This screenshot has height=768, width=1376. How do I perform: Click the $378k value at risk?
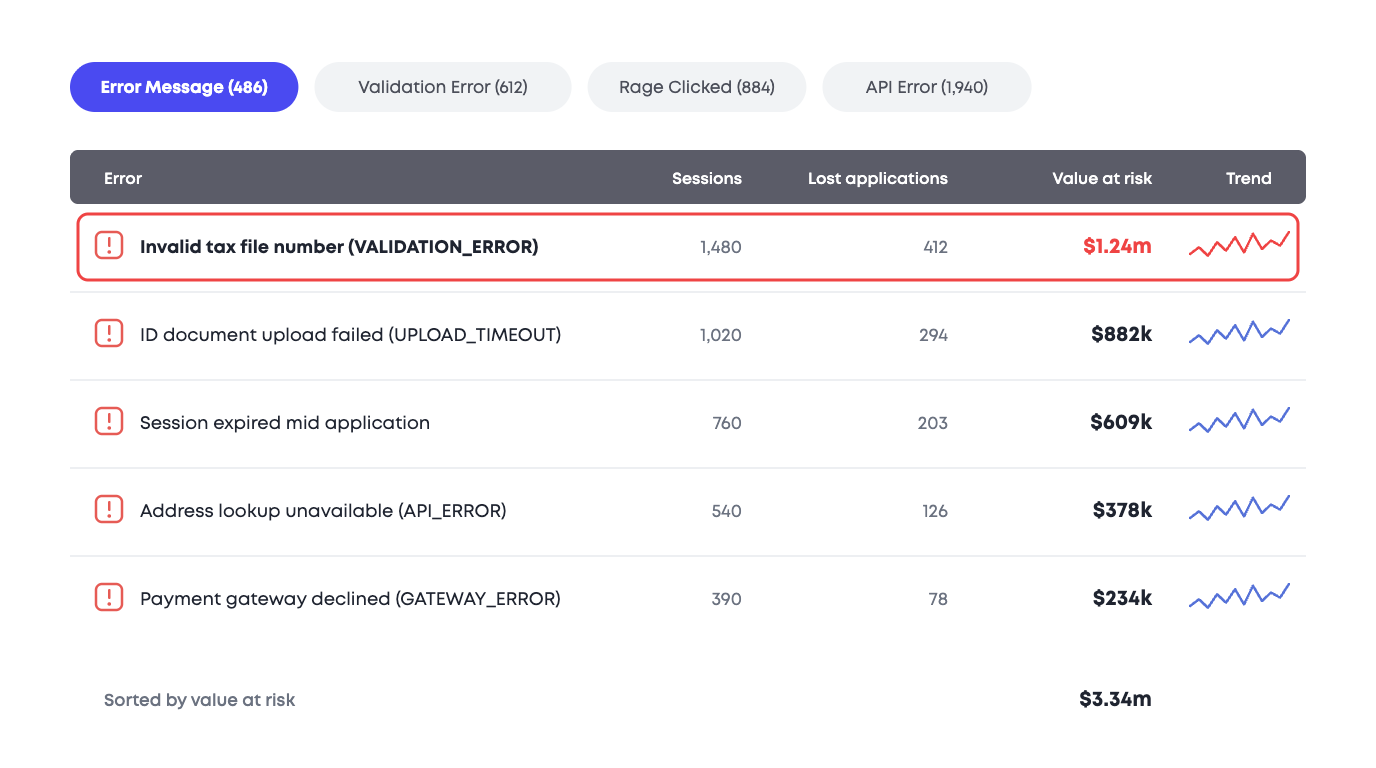coord(1122,510)
